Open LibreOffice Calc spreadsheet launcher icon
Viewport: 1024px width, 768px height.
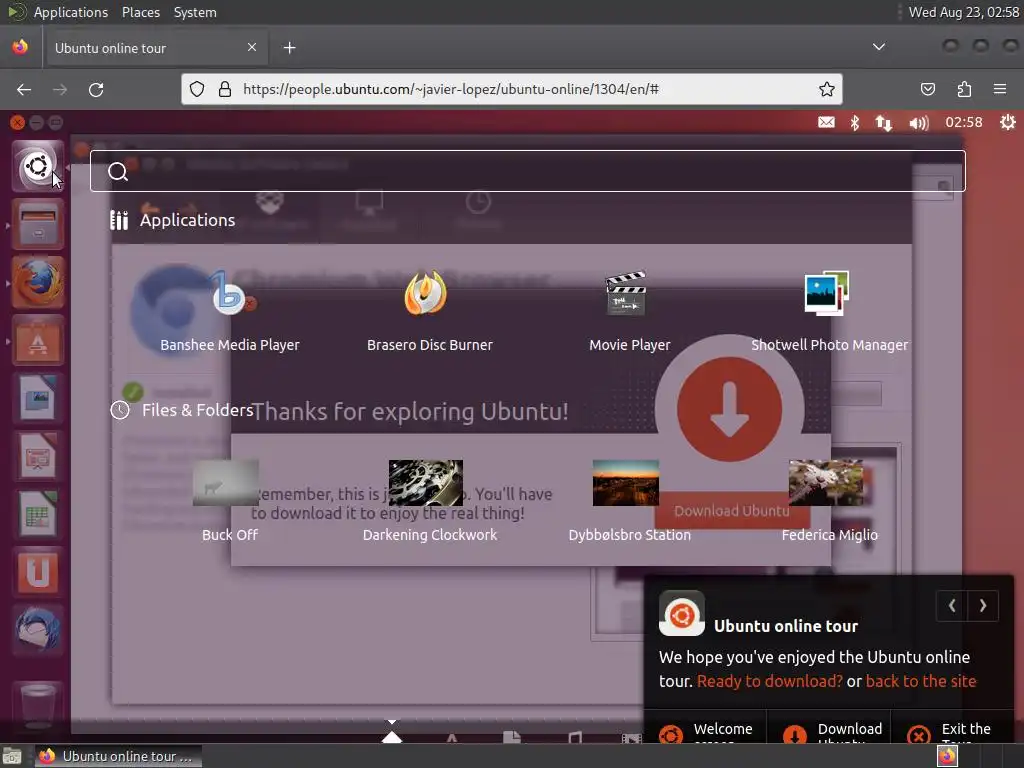[37, 514]
